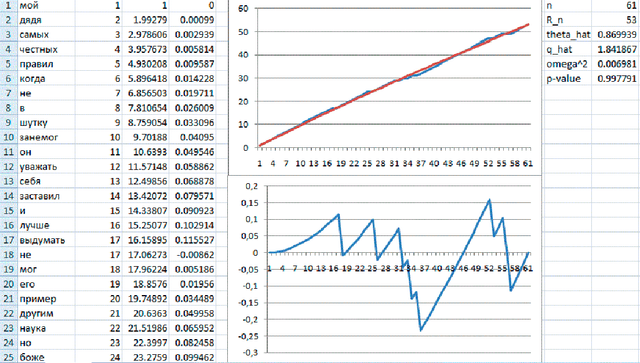Select cell containing word 'дядя'
This screenshot has height=363, width=640.
[46, 20]
